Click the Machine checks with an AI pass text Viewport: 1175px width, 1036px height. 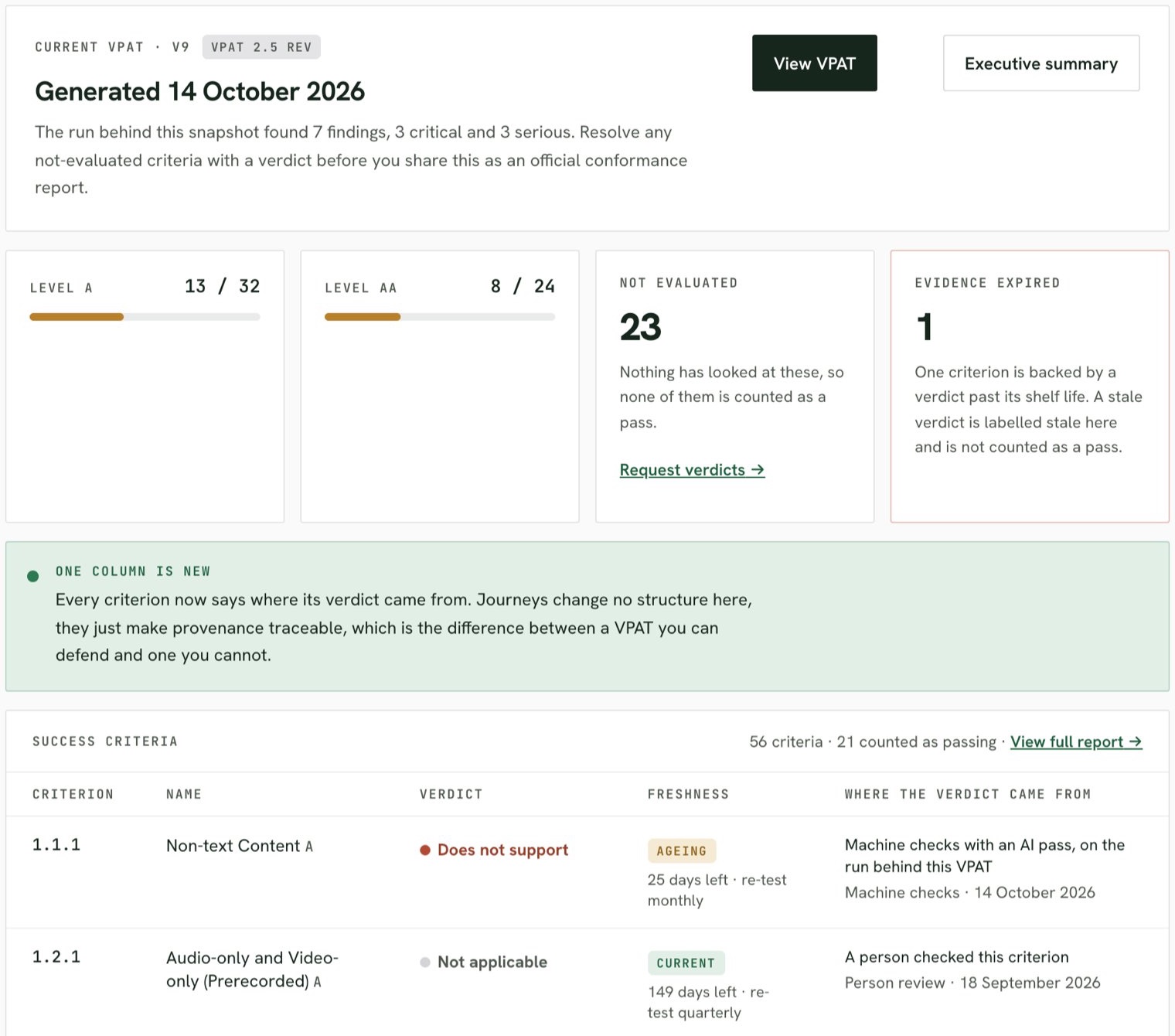(x=985, y=856)
